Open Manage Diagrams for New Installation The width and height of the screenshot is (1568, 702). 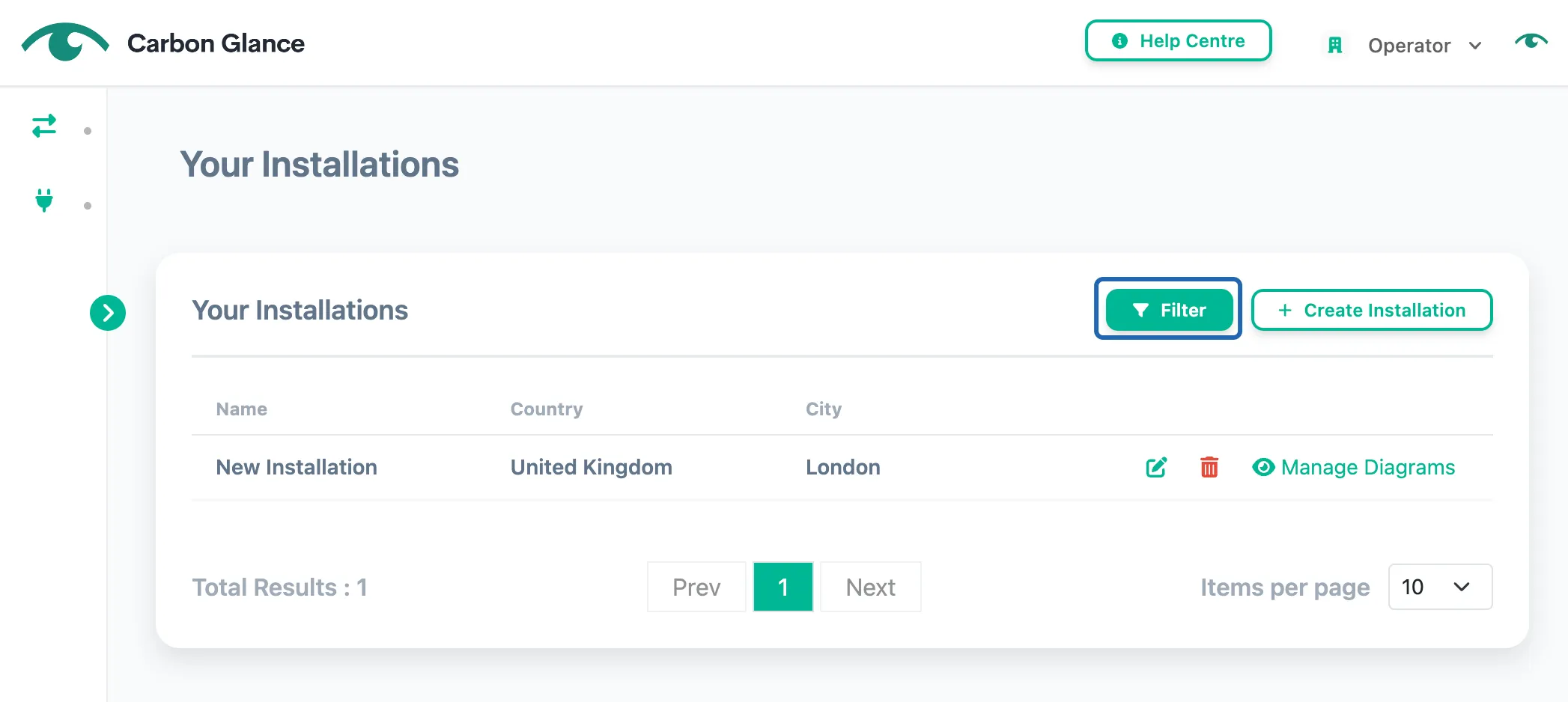point(1353,467)
